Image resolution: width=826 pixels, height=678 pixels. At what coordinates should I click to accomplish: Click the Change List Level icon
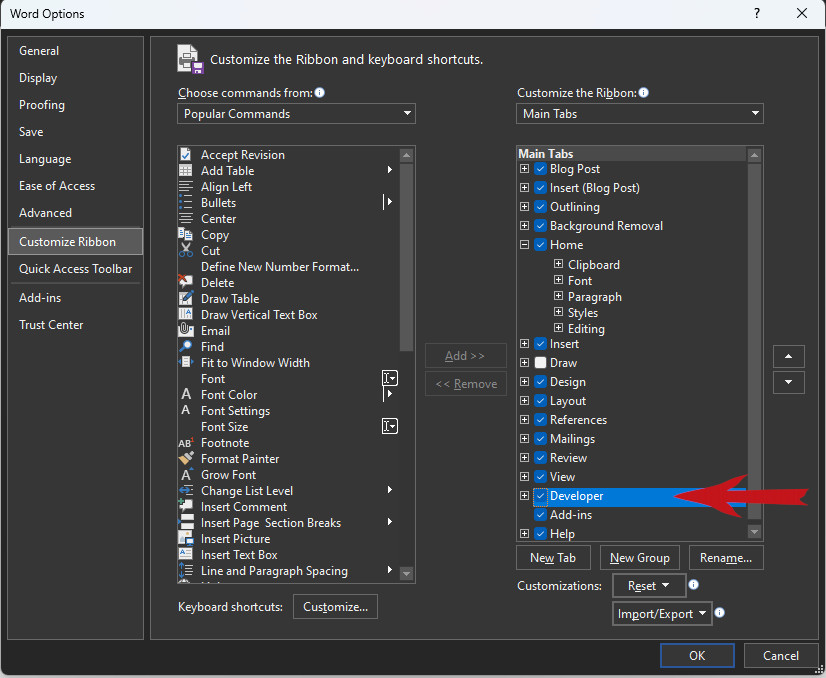tap(185, 490)
